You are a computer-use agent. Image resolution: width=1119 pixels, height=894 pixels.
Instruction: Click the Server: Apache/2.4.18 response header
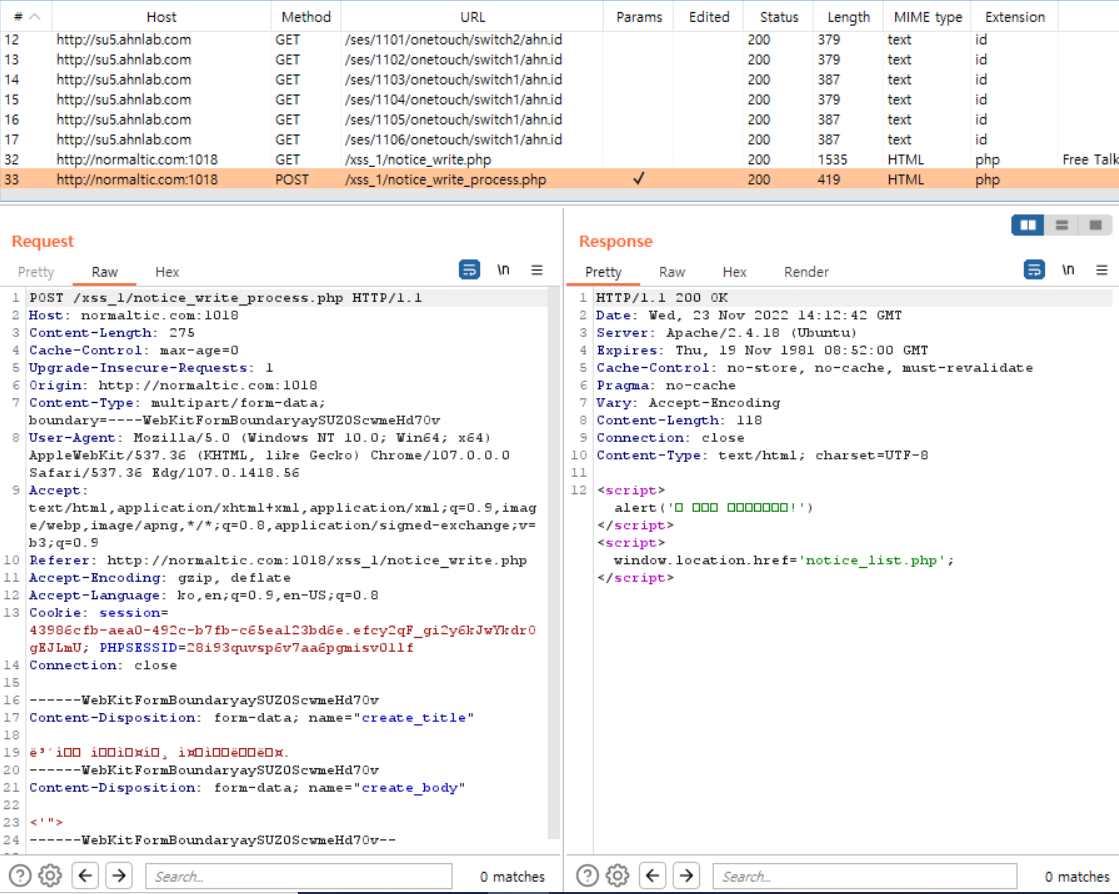click(726, 332)
